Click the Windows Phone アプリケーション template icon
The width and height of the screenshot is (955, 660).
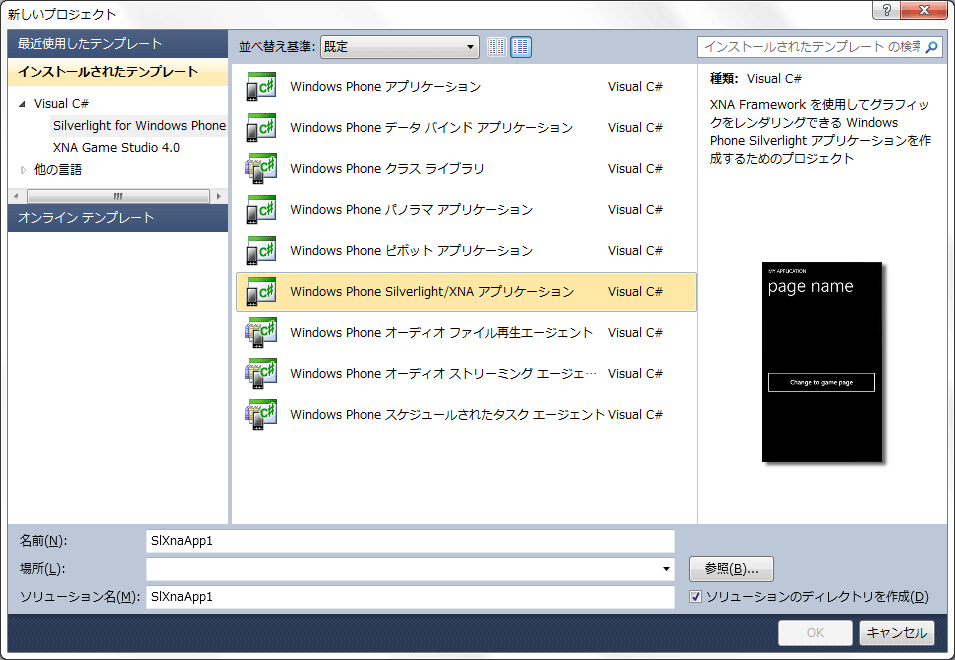(261, 86)
